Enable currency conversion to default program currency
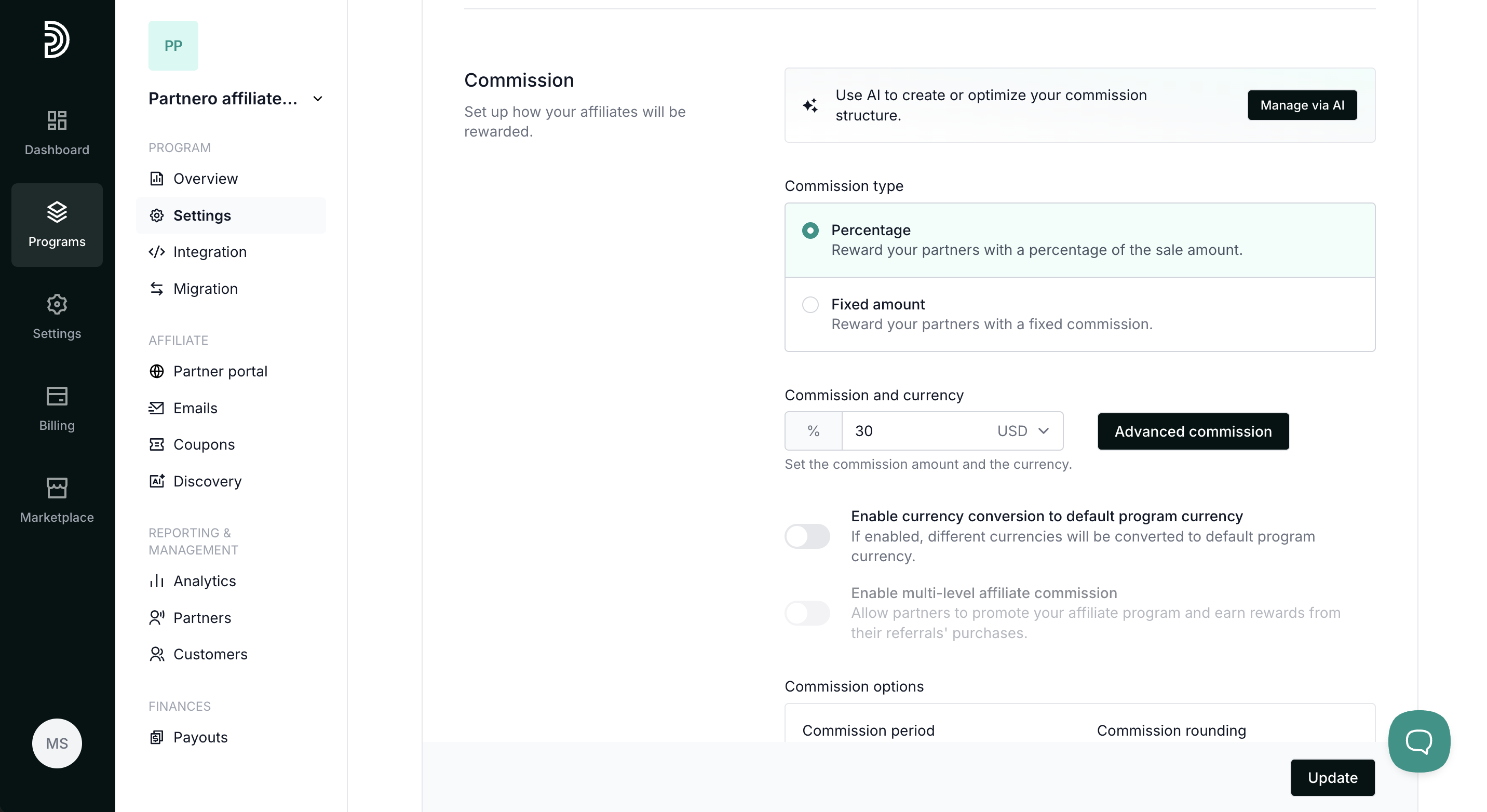 point(807,536)
